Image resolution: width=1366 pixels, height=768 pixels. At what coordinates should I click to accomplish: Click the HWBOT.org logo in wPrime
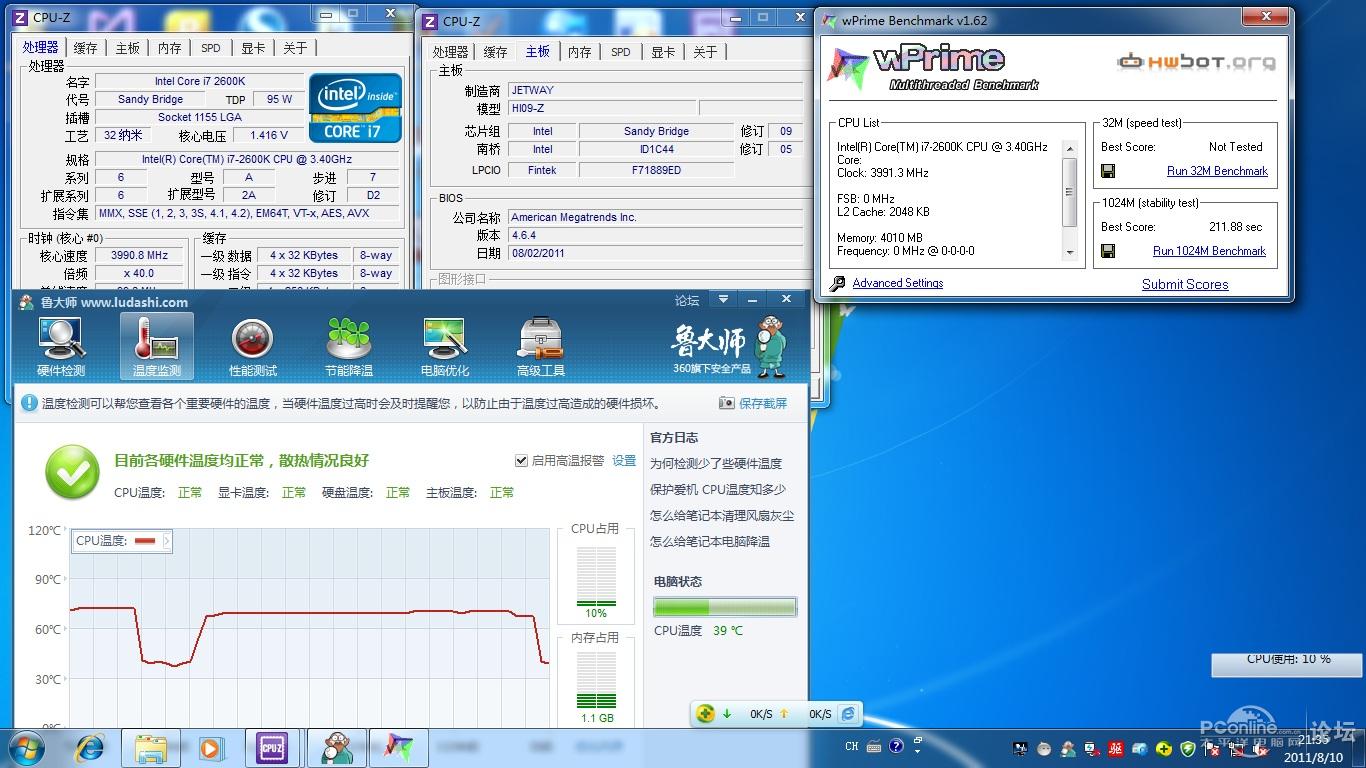click(x=1196, y=62)
